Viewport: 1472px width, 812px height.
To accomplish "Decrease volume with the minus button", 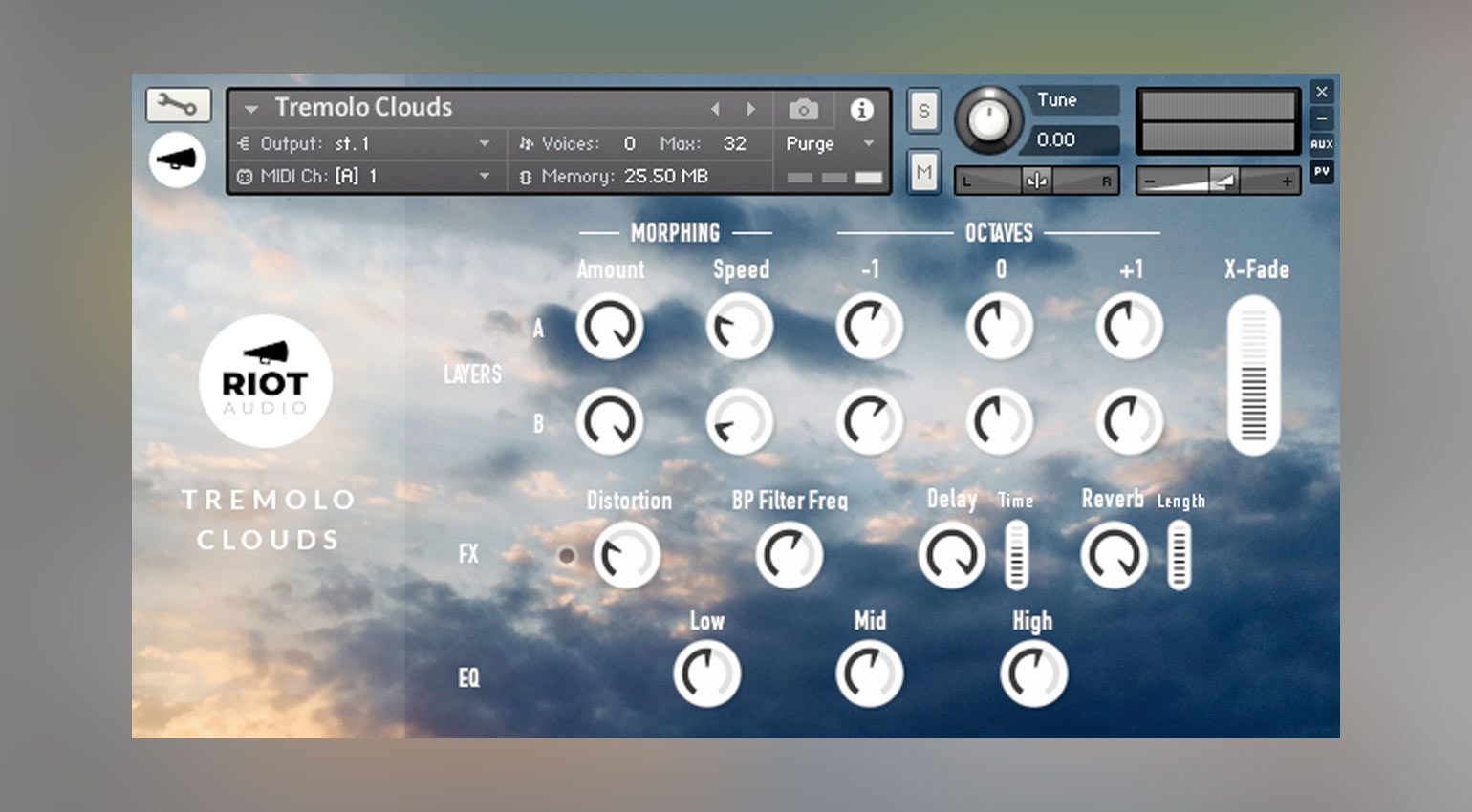I will [1150, 181].
